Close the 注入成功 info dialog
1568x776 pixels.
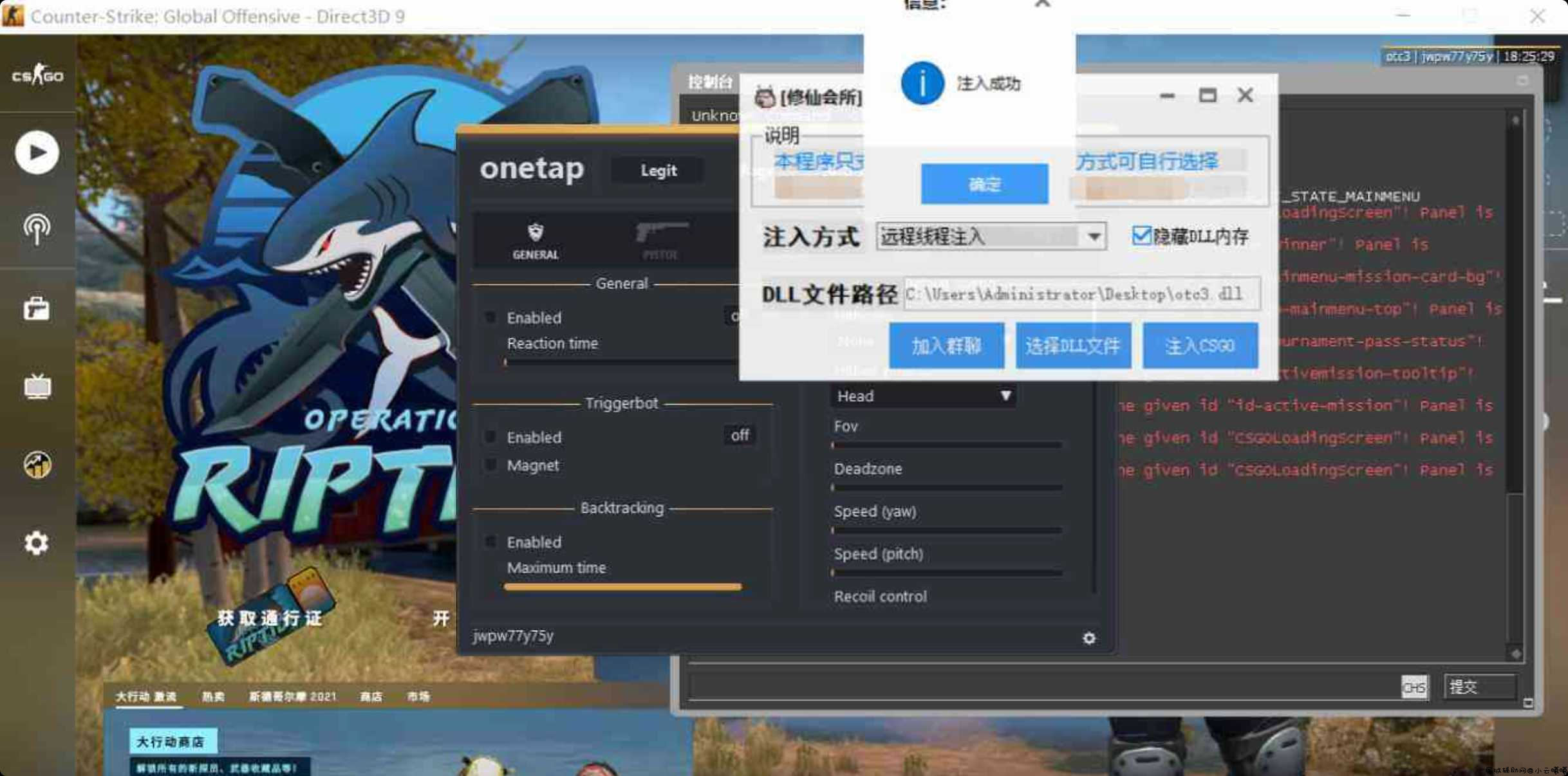(1042, 5)
